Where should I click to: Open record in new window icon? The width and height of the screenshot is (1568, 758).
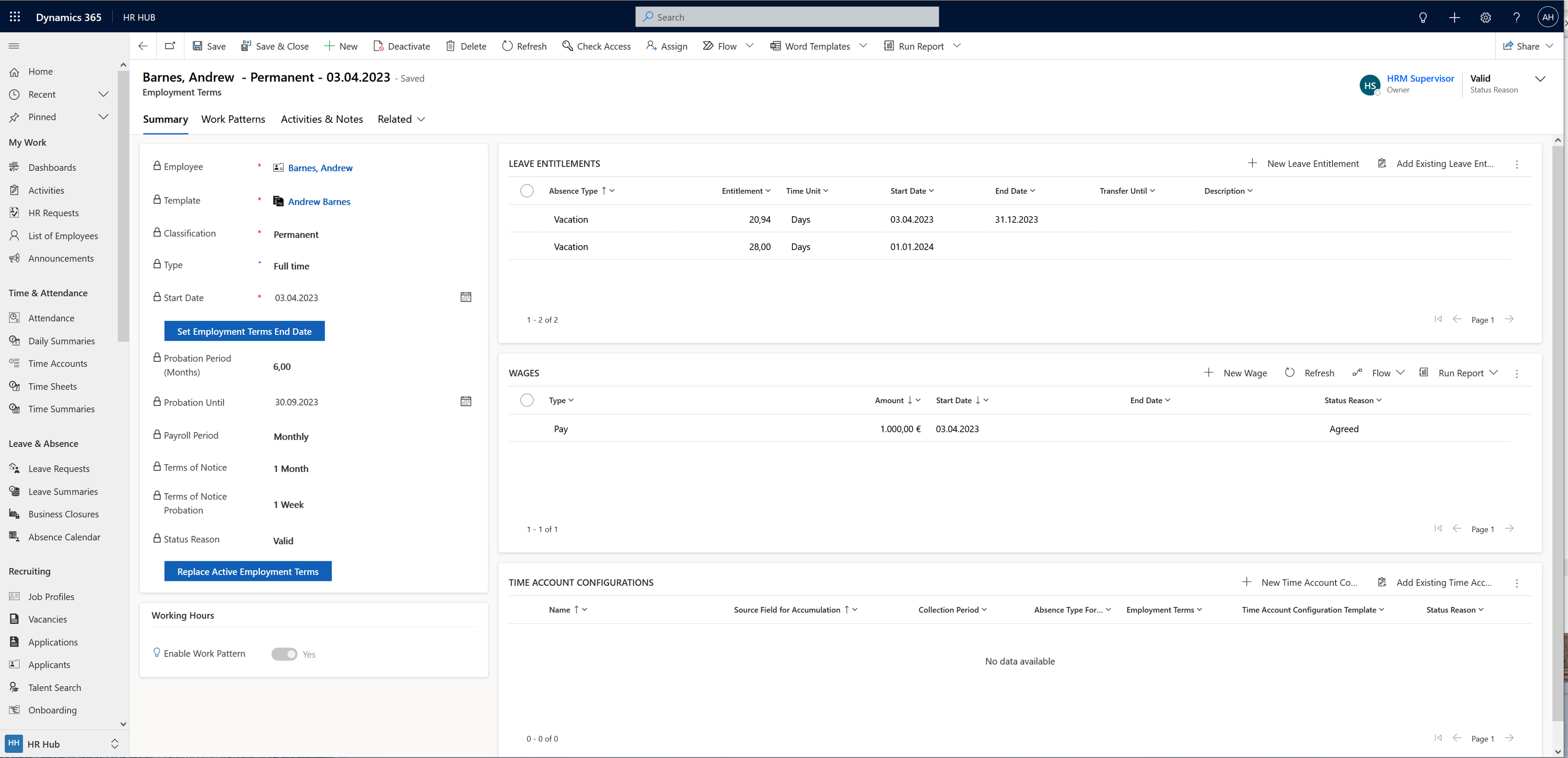170,46
